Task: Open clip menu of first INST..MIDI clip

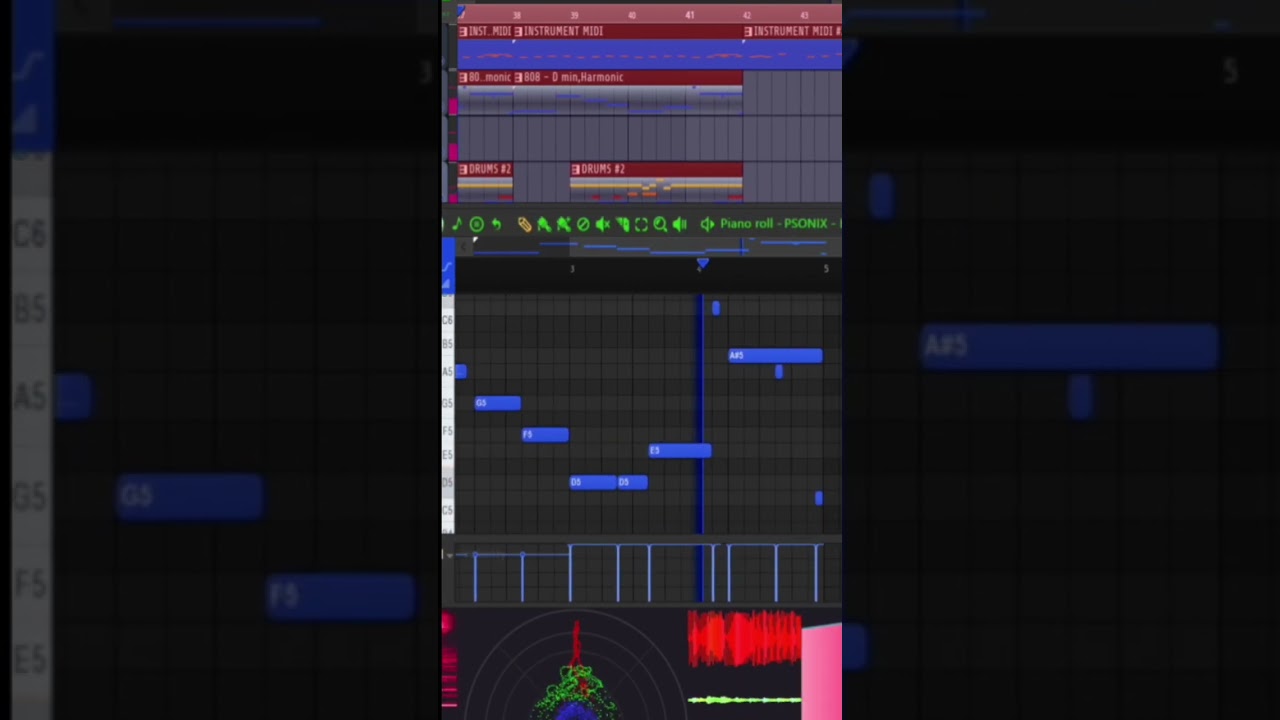Action: click(x=463, y=32)
